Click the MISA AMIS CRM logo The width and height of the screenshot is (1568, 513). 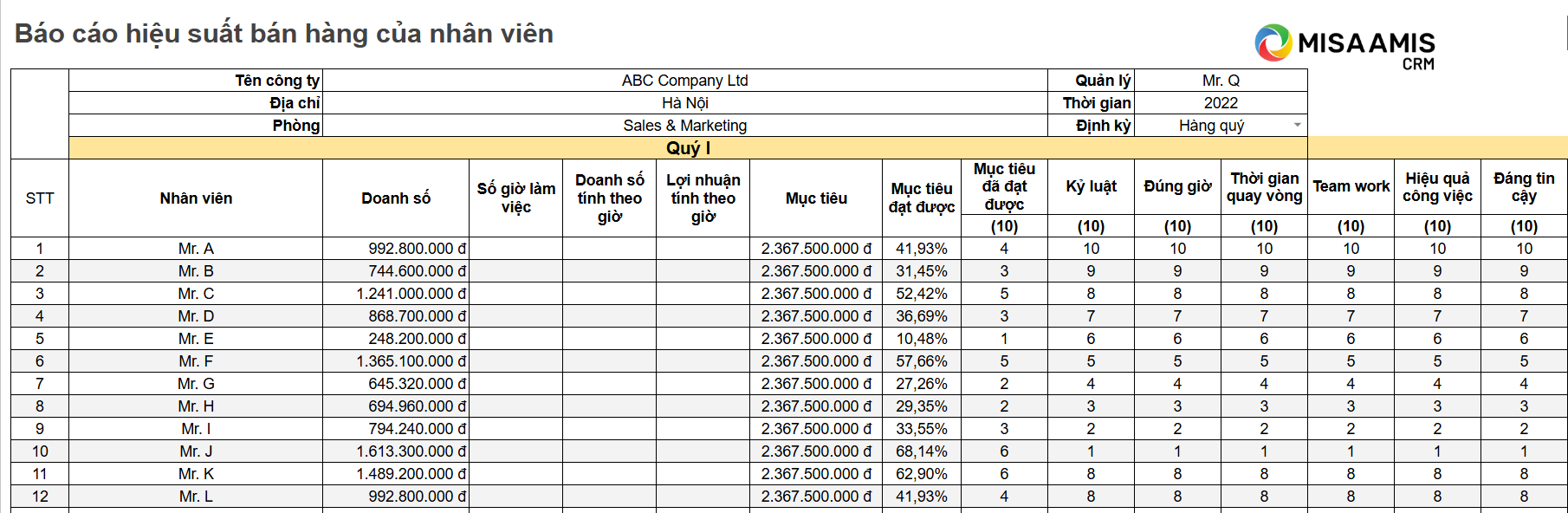click(1345, 46)
